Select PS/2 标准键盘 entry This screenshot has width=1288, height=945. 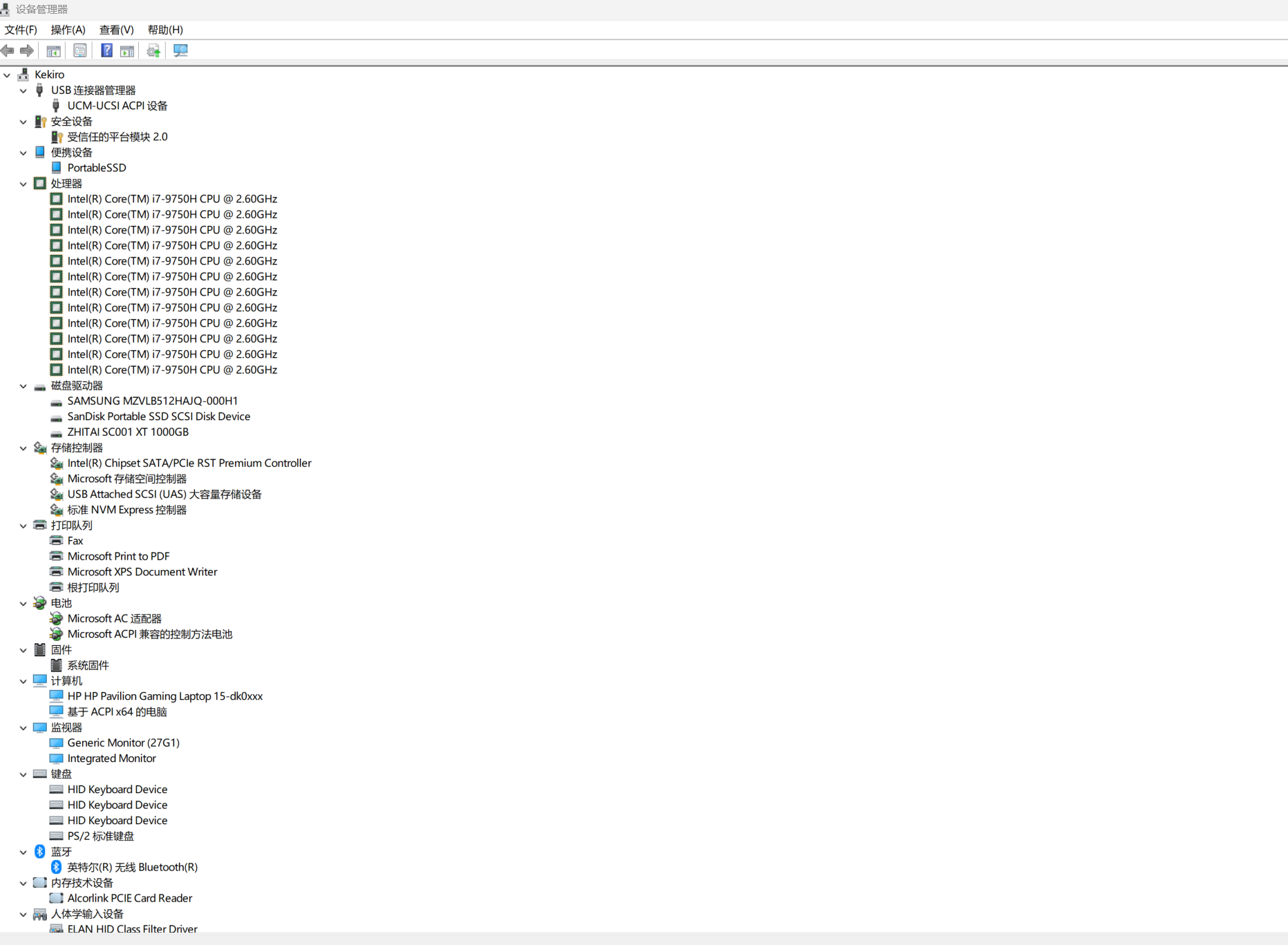tap(101, 836)
